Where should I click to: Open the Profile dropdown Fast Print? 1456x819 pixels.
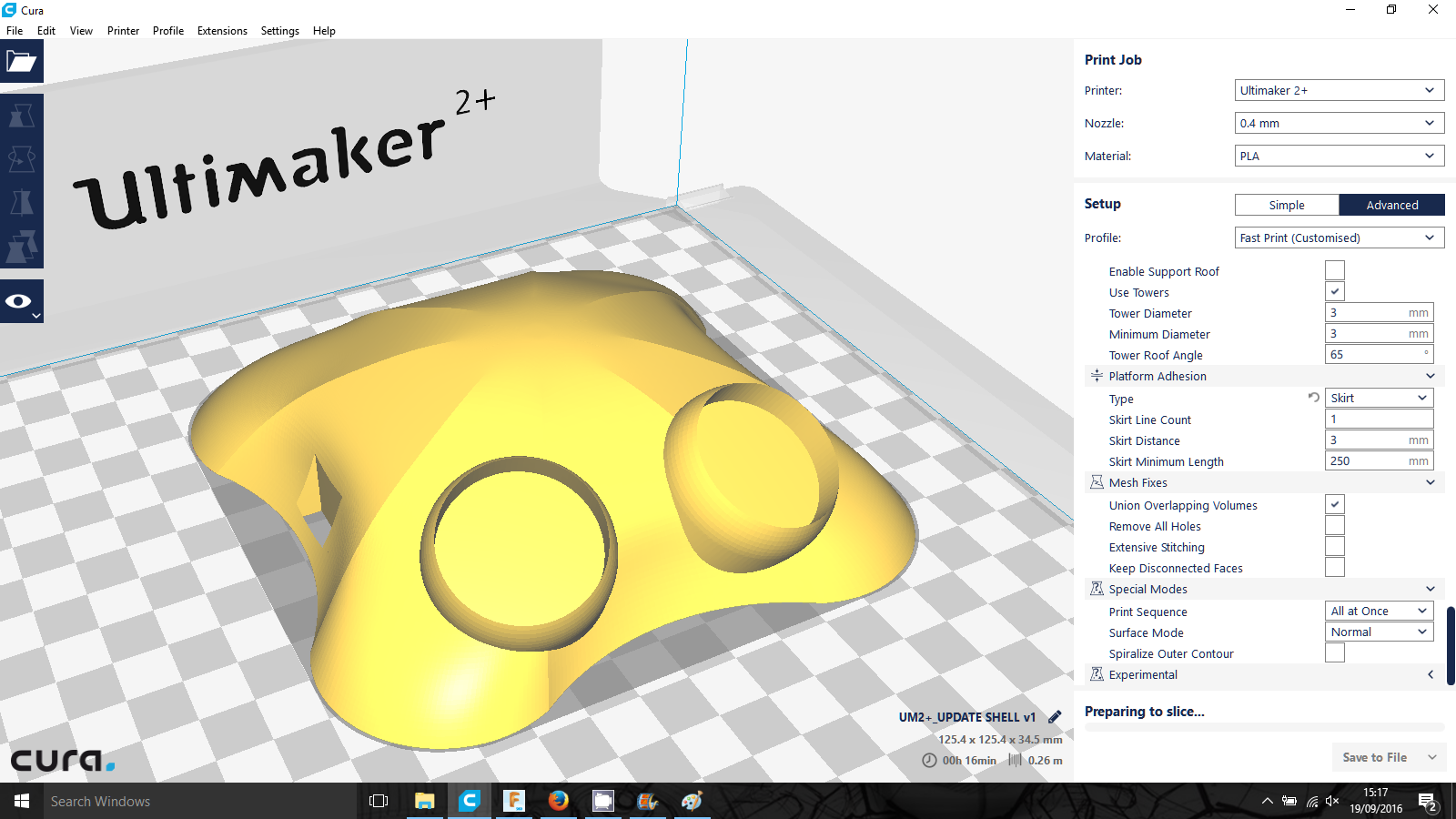(1339, 238)
